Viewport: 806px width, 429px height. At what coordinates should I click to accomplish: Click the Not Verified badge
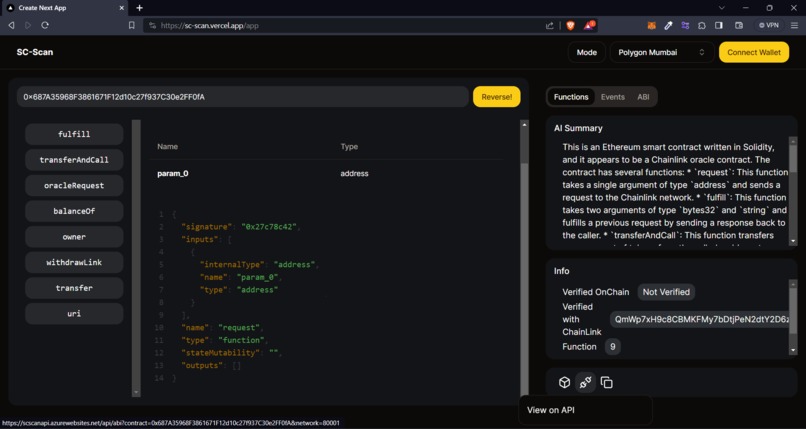click(666, 292)
